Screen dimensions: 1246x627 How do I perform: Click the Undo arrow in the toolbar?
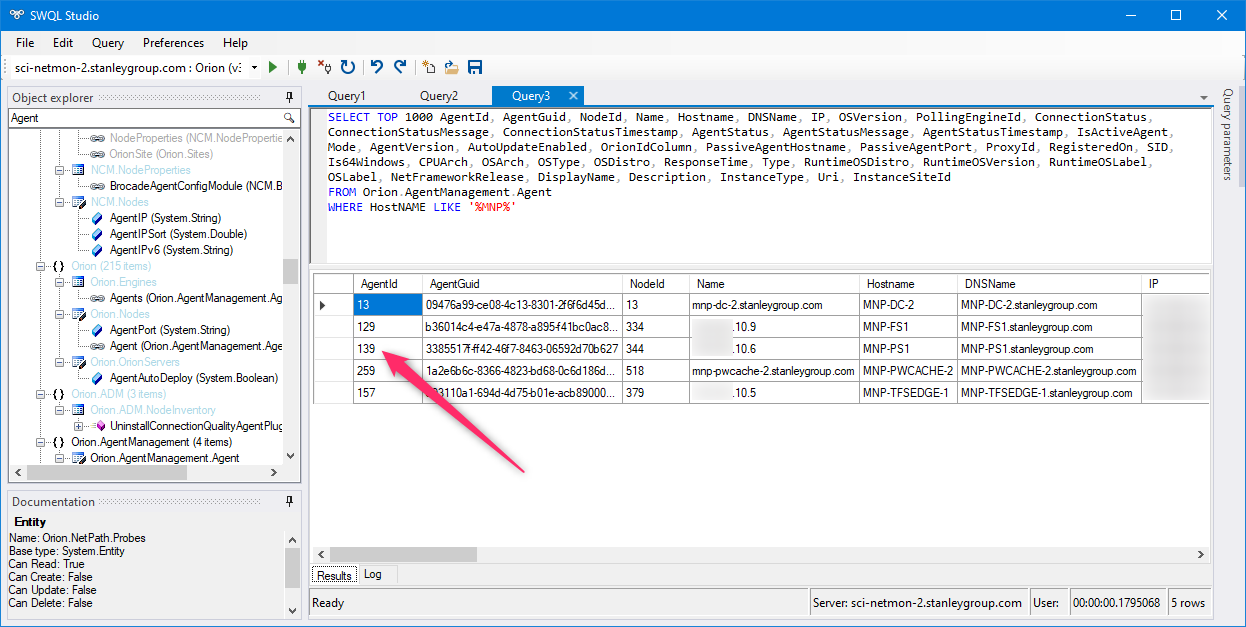coord(377,67)
